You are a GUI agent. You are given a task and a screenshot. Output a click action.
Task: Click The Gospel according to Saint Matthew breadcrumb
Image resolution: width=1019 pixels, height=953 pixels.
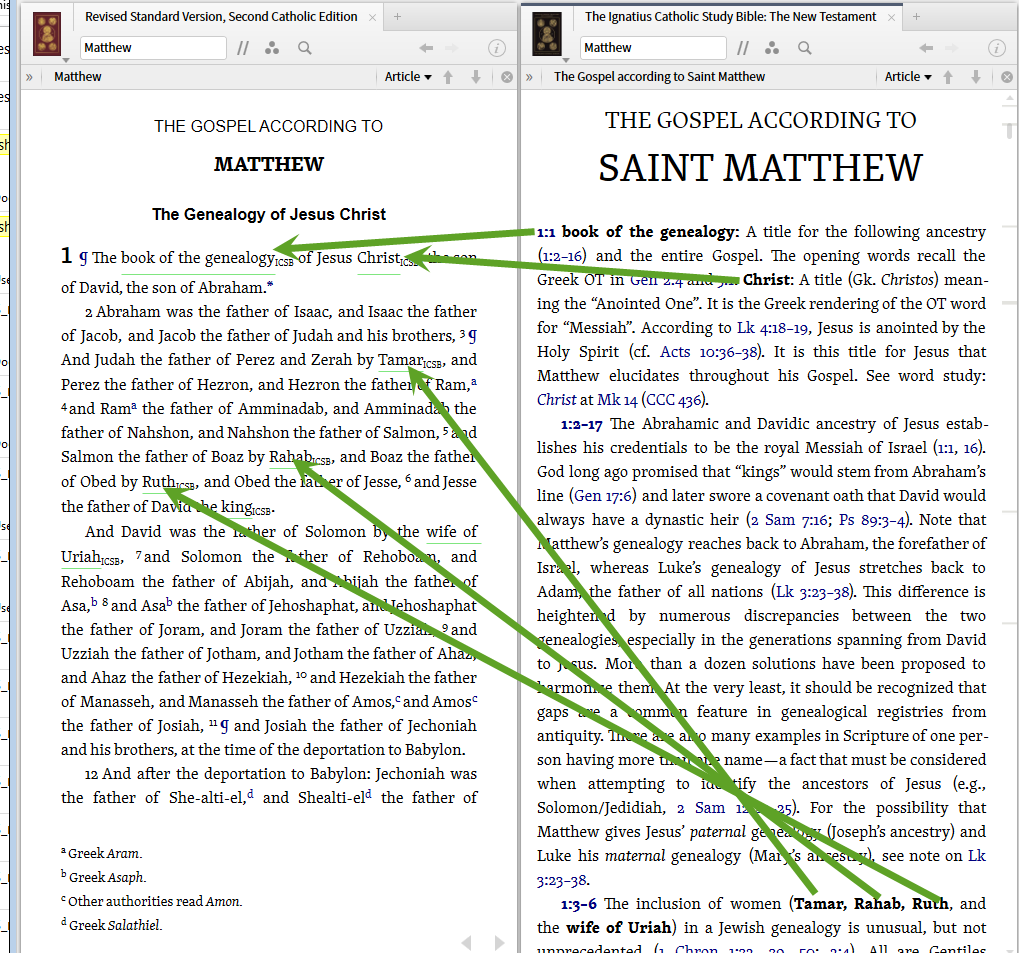tap(659, 77)
